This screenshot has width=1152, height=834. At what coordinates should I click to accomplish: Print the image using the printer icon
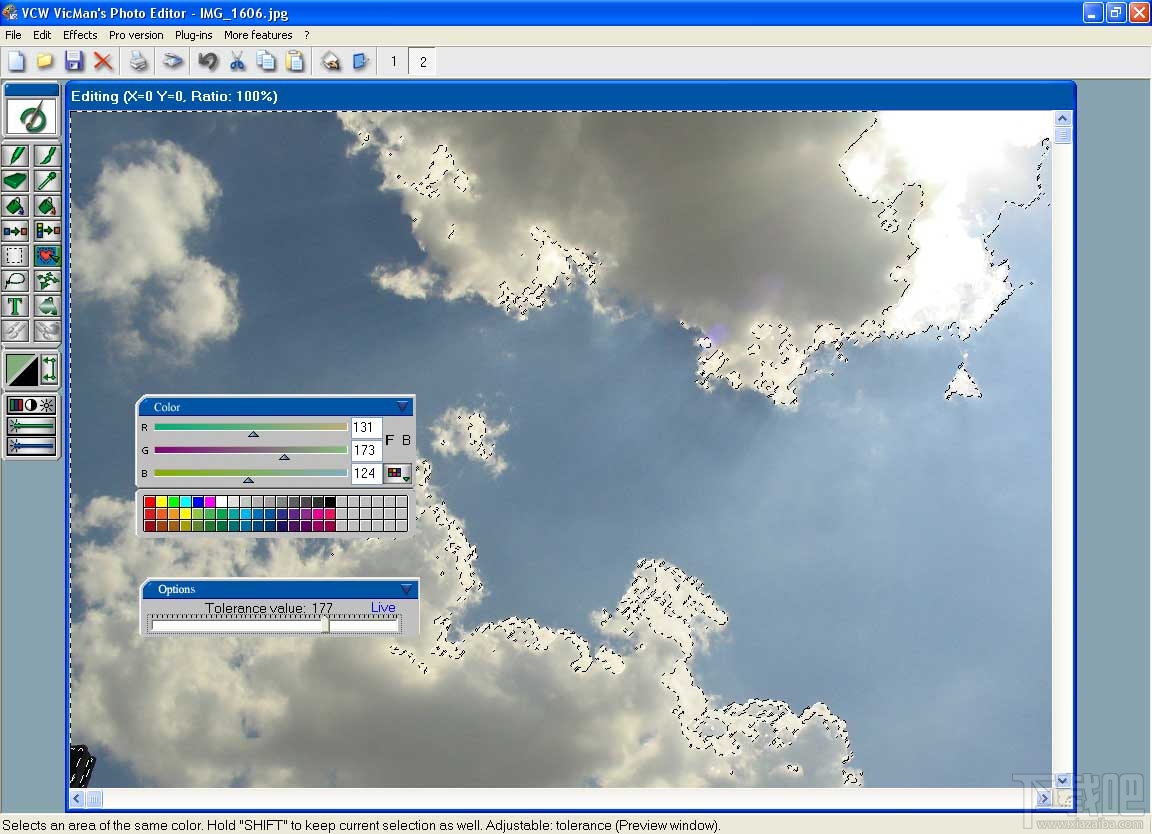(x=138, y=61)
